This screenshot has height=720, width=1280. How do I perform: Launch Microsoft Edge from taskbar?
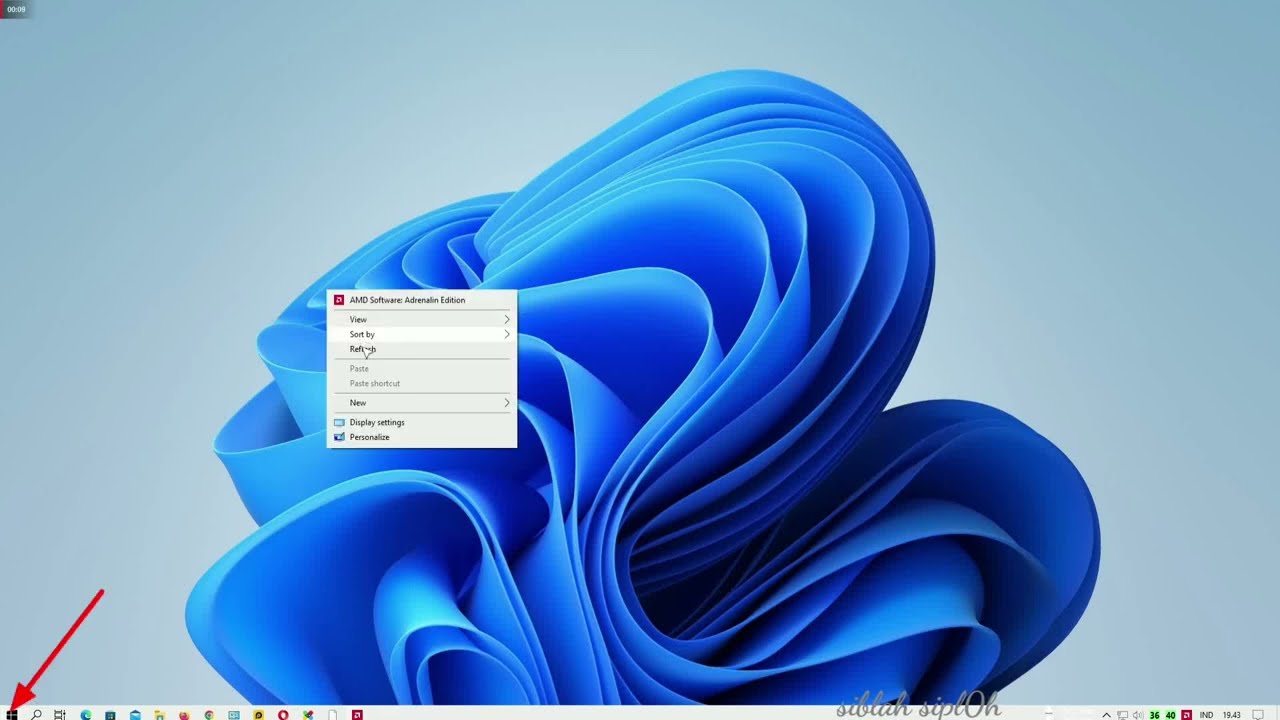(x=86, y=715)
